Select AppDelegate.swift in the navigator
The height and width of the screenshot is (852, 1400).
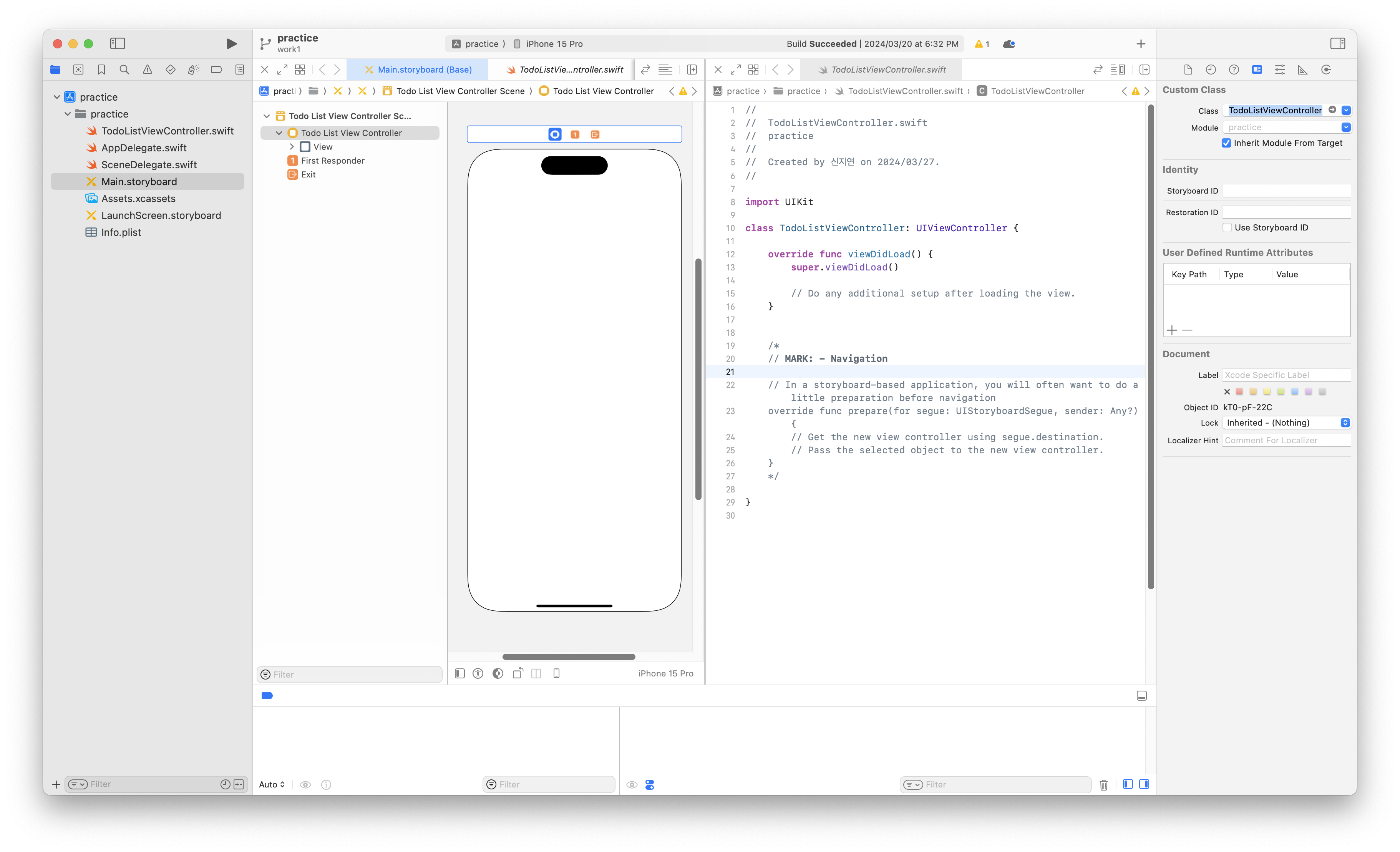coord(144,148)
